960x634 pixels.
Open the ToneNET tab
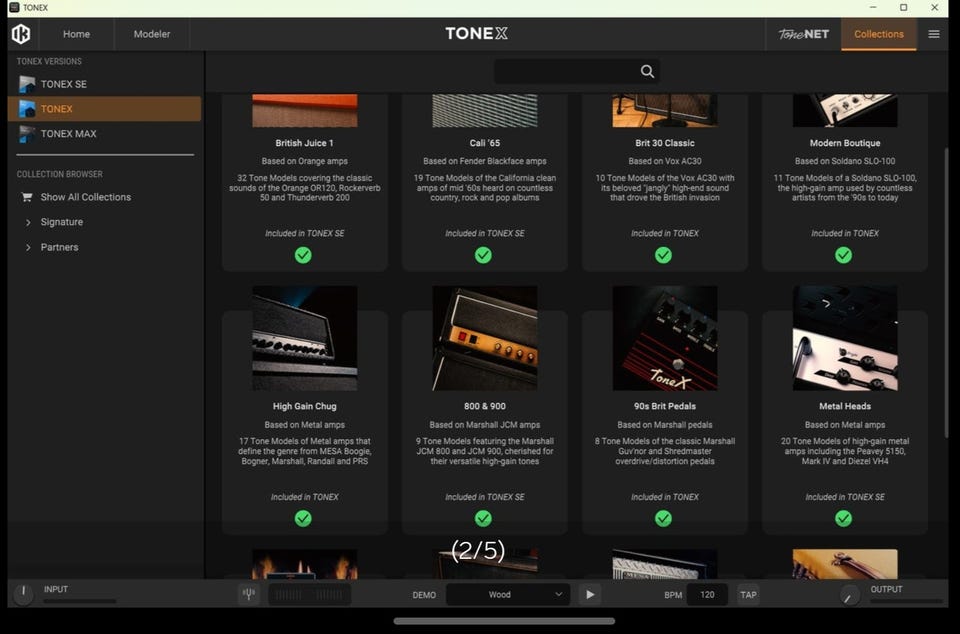[803, 34]
